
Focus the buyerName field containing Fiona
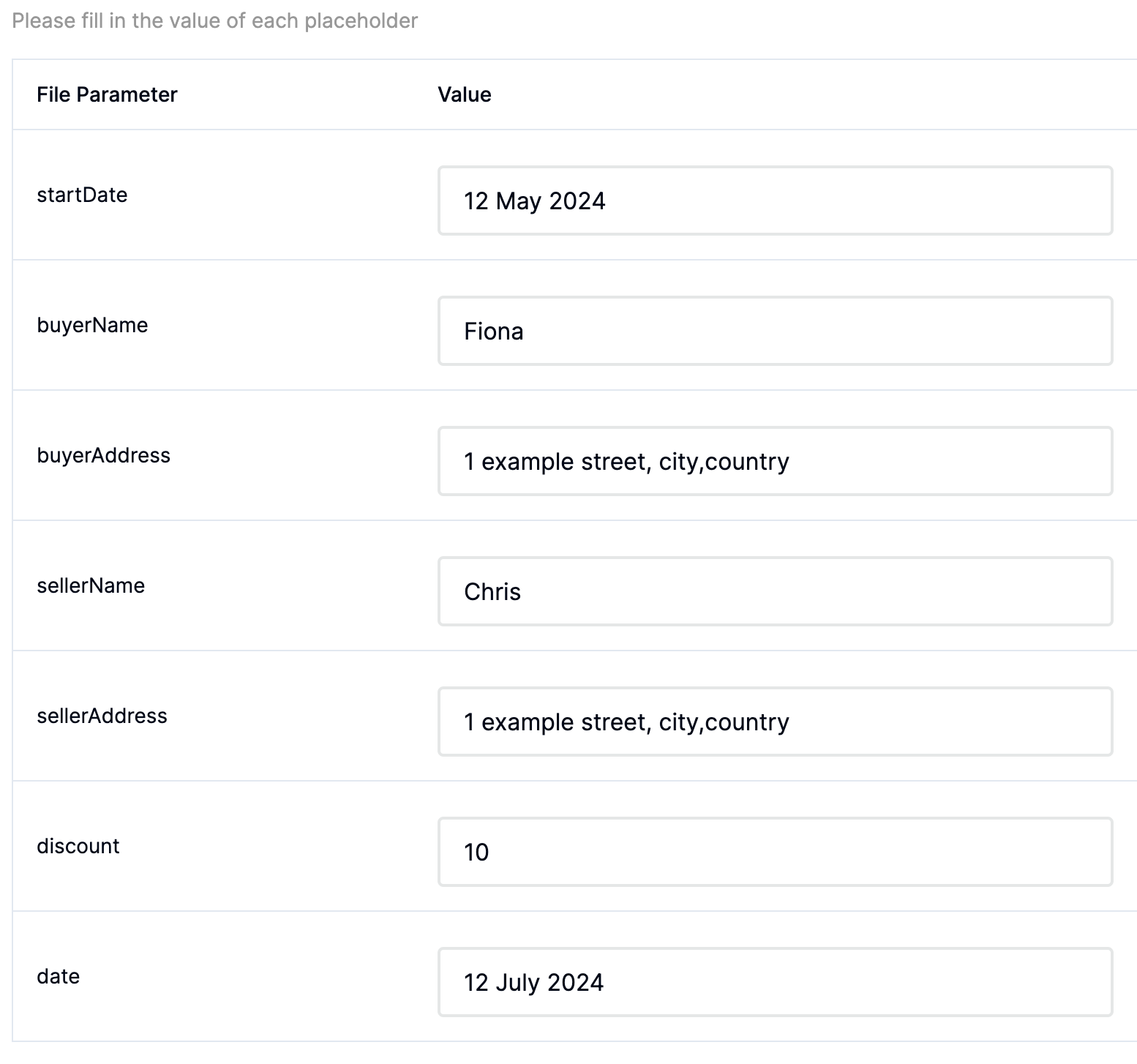775,331
